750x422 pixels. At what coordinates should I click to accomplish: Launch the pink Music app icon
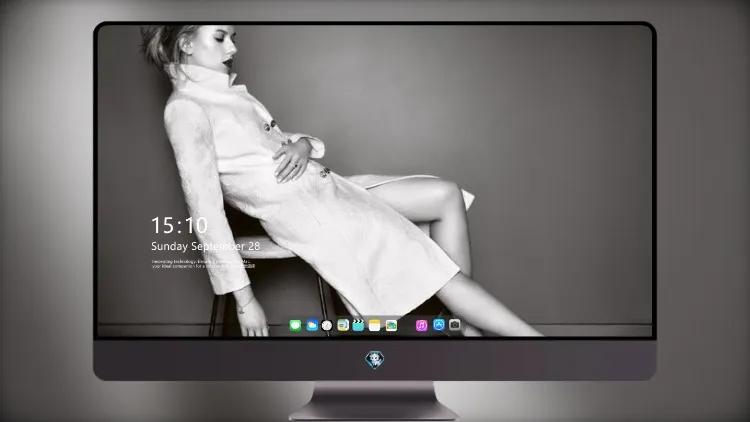point(421,325)
